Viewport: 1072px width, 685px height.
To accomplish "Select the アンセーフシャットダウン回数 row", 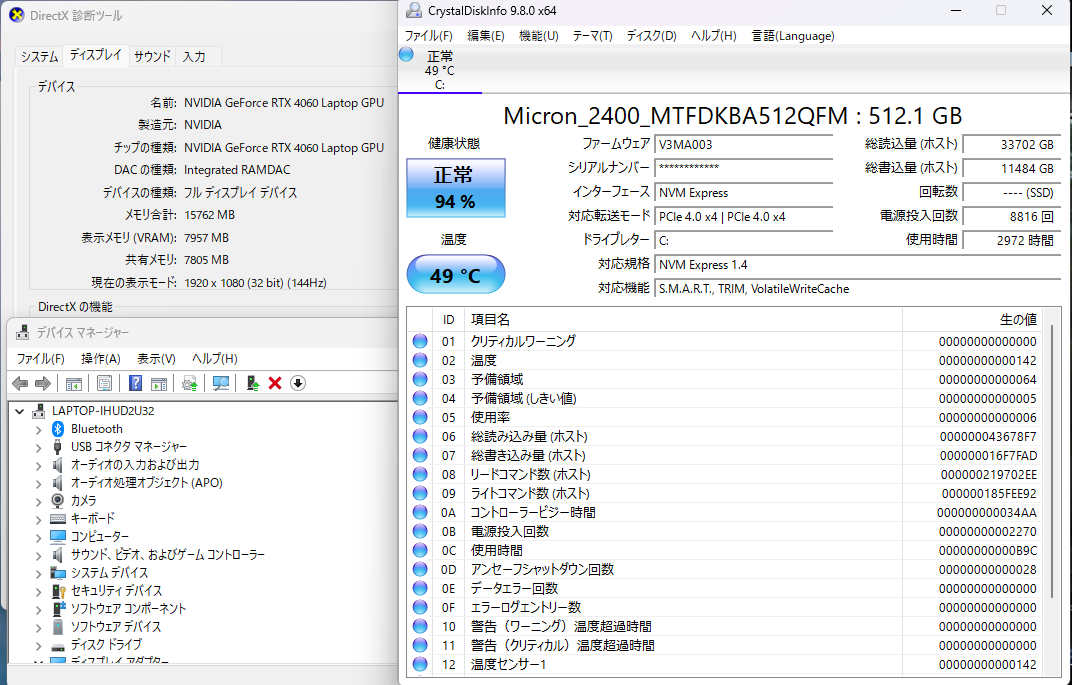I will [726, 569].
